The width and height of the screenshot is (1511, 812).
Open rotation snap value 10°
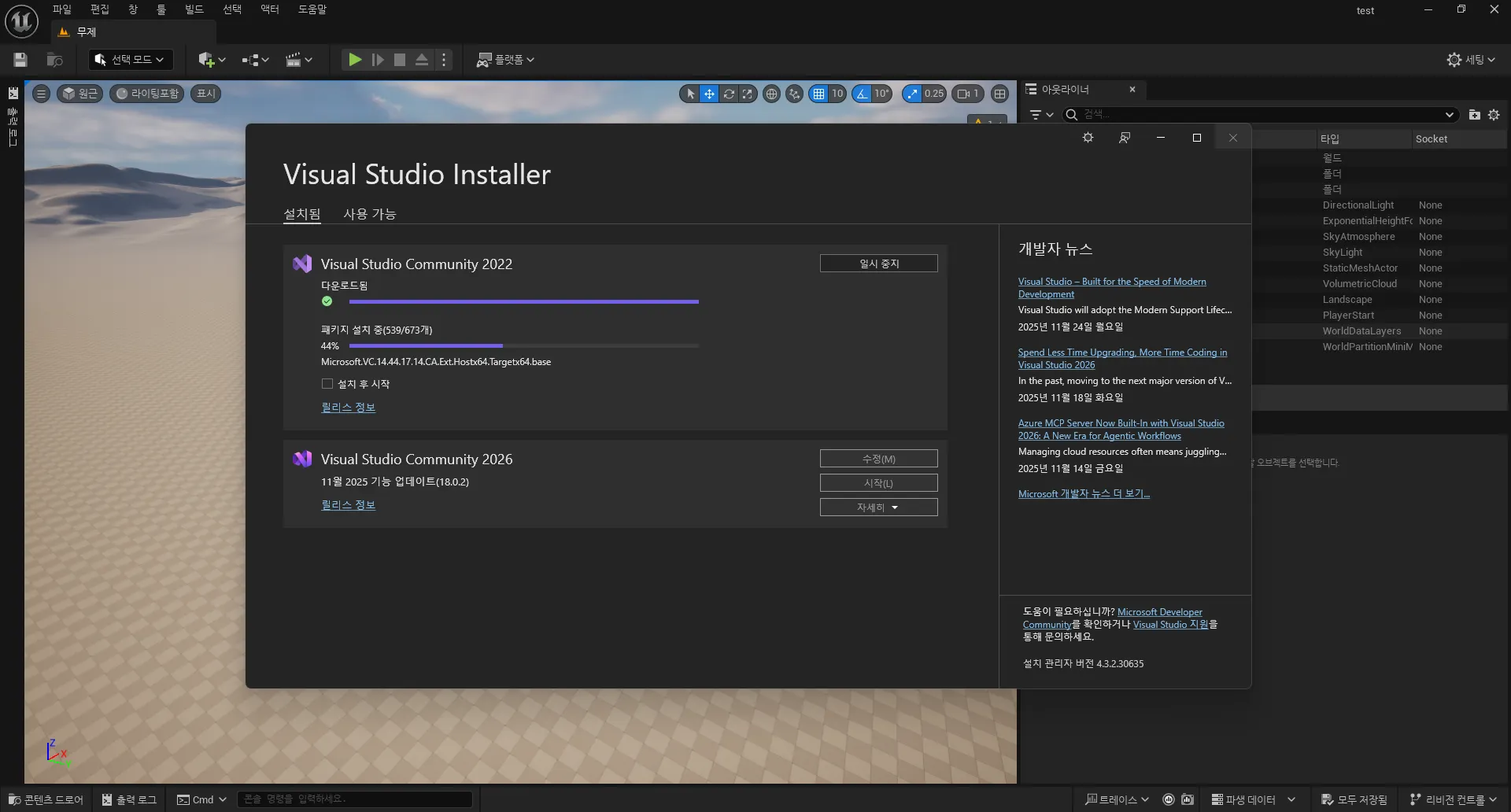click(881, 94)
